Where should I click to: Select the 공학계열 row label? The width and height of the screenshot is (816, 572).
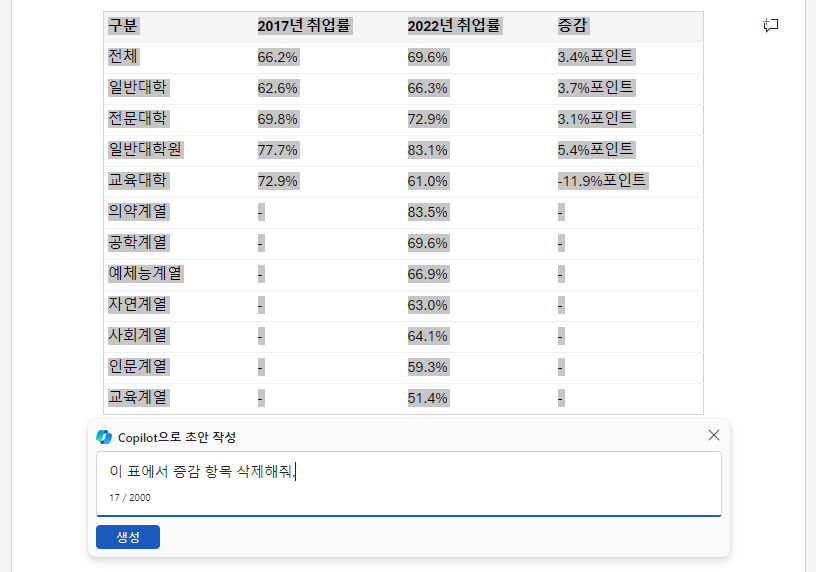(x=138, y=243)
